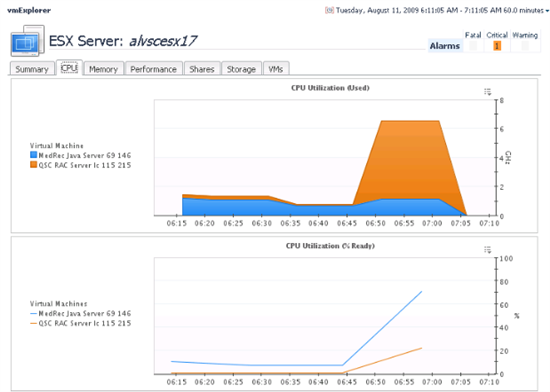Open the VMs tab

(x=276, y=69)
